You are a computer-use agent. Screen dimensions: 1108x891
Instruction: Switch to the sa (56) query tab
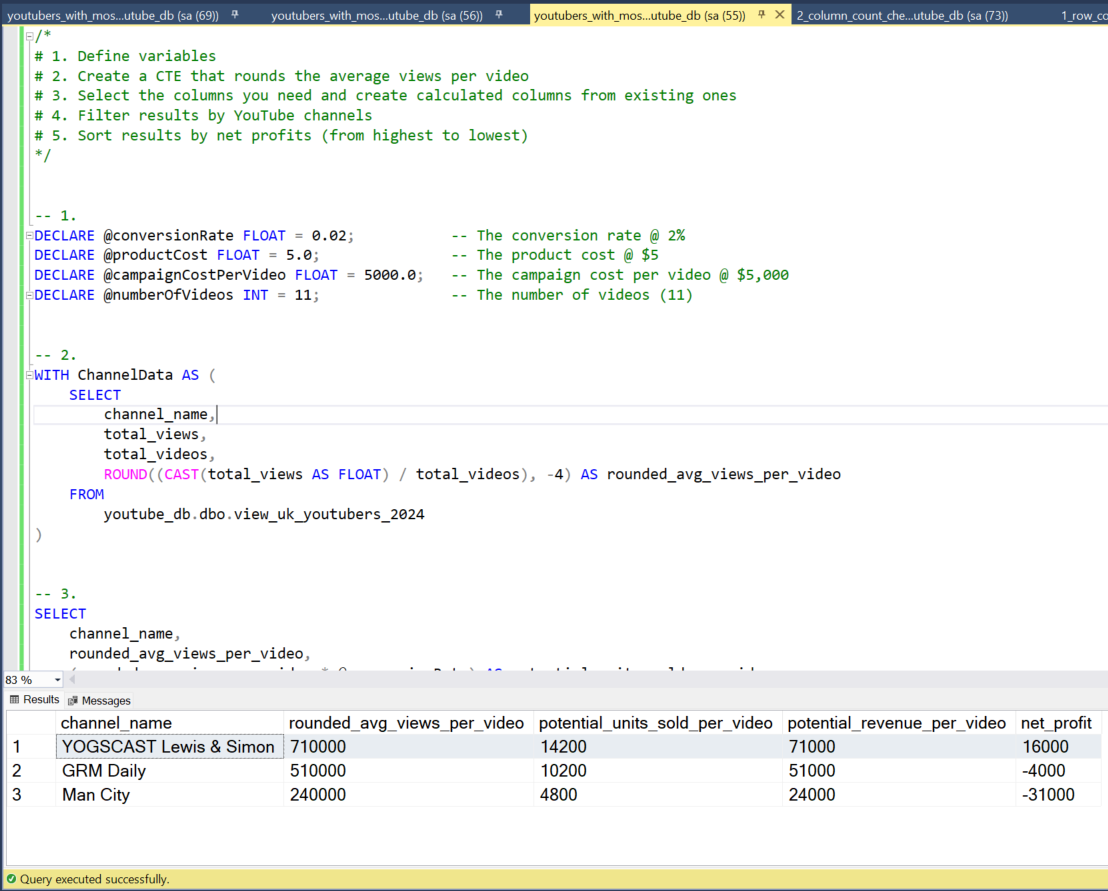(376, 15)
